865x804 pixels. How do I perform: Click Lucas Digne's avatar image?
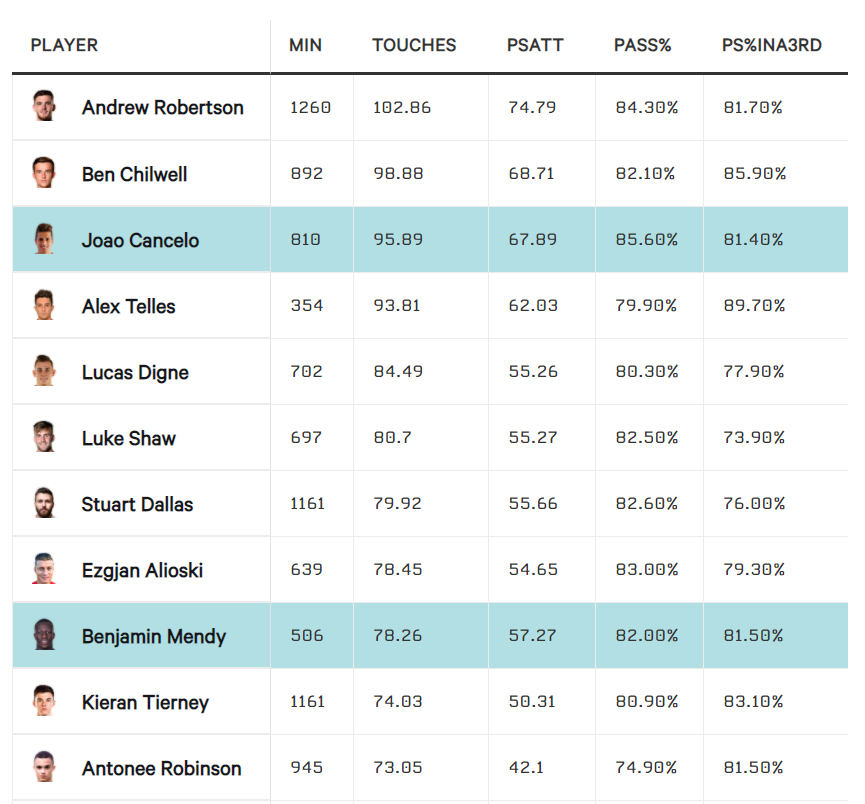click(43, 372)
